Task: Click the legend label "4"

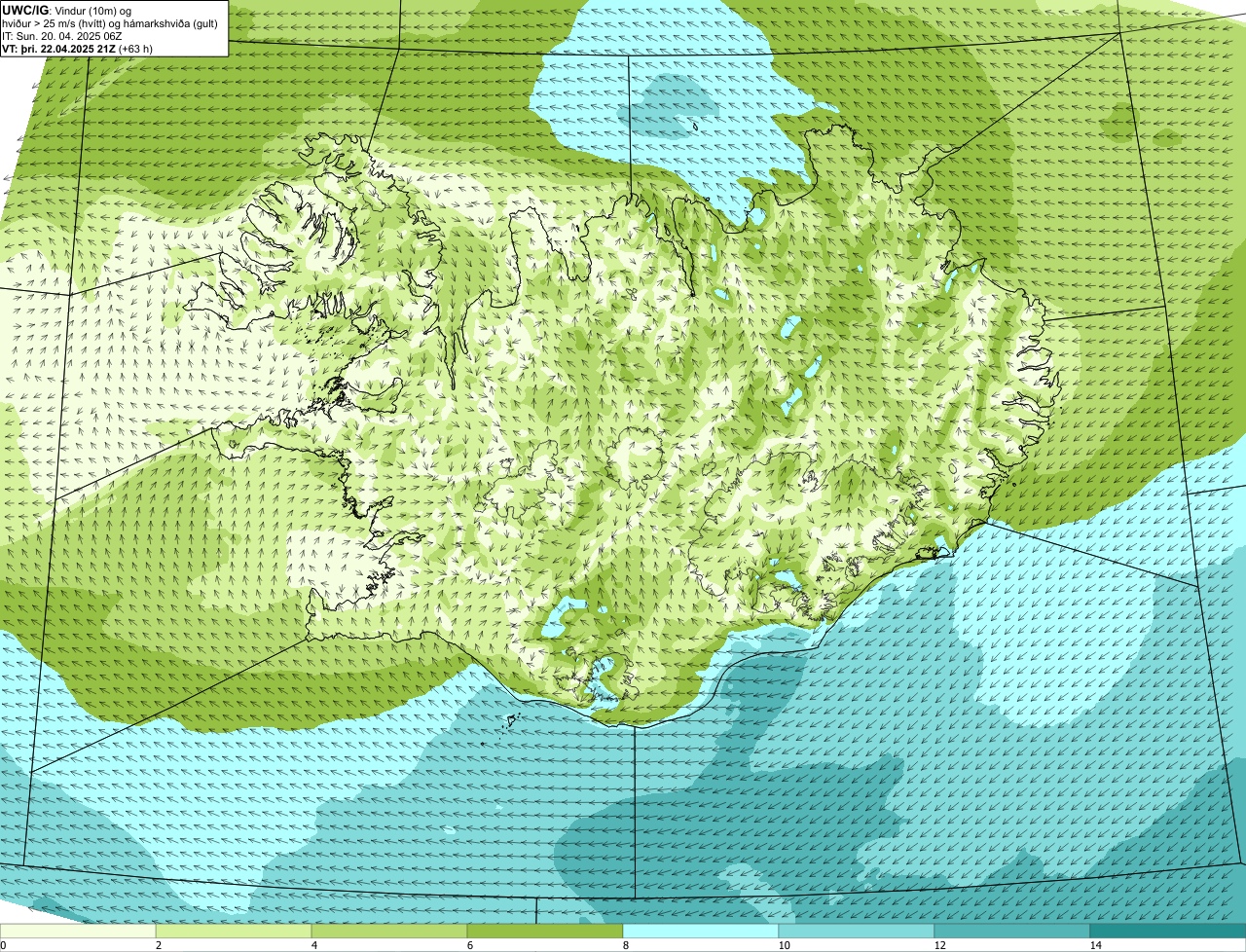Action: click(x=313, y=945)
